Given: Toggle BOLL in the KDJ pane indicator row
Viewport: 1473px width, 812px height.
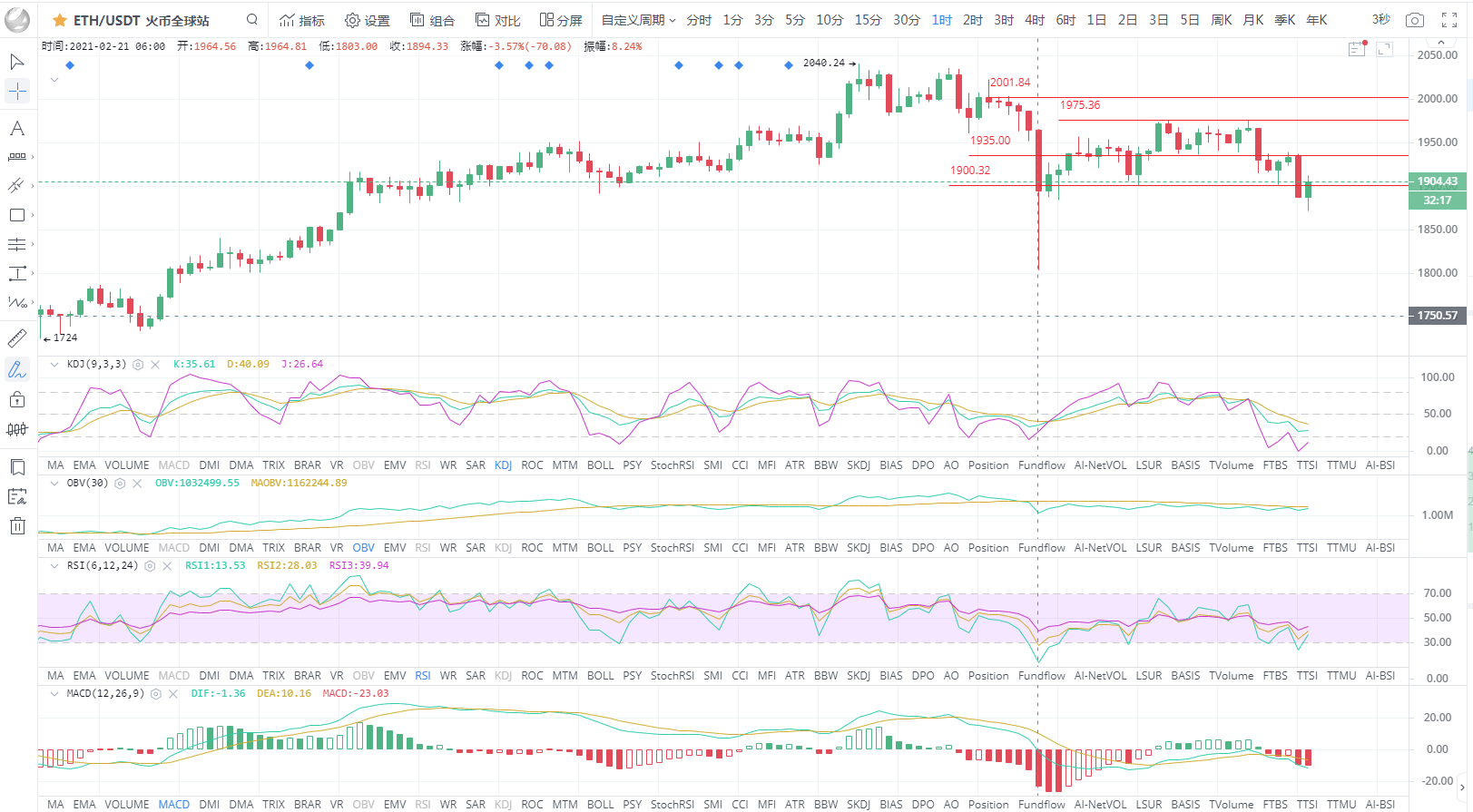Looking at the screenshot, I should click(x=601, y=465).
